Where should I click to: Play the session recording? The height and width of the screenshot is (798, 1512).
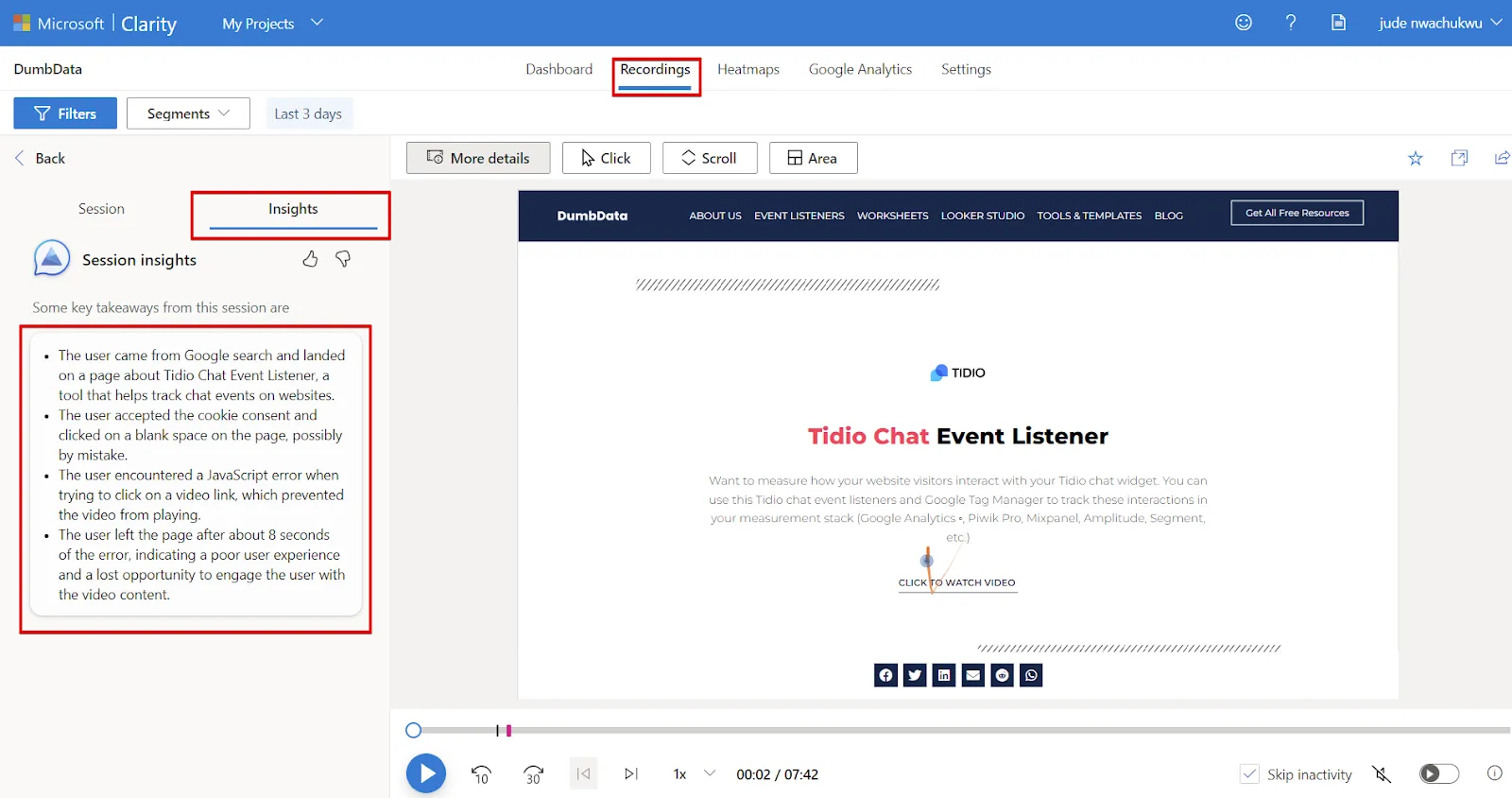pos(426,773)
